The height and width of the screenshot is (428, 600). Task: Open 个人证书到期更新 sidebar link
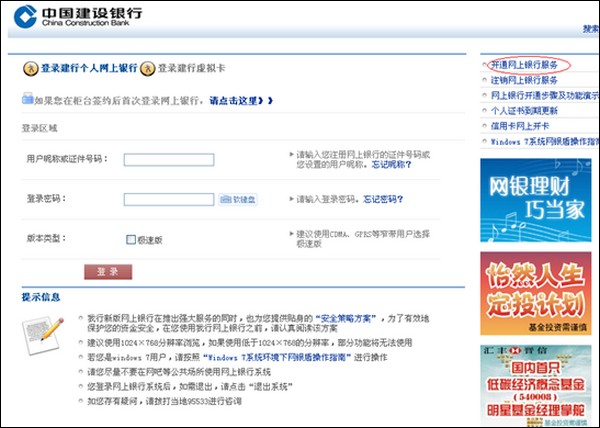click(524, 111)
